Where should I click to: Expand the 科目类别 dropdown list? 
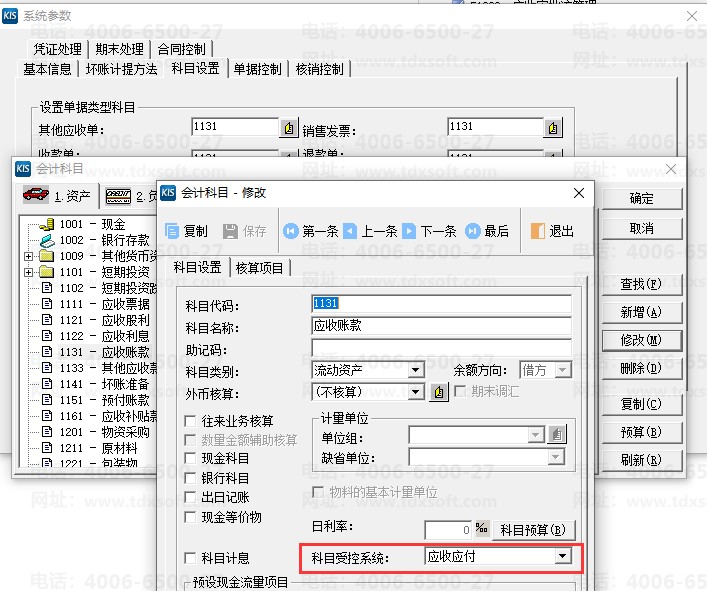coord(416,370)
